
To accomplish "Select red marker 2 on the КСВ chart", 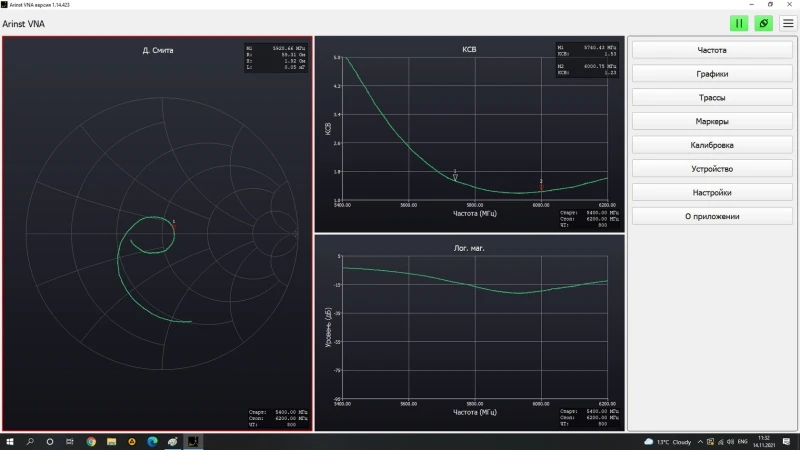I will coord(541,186).
